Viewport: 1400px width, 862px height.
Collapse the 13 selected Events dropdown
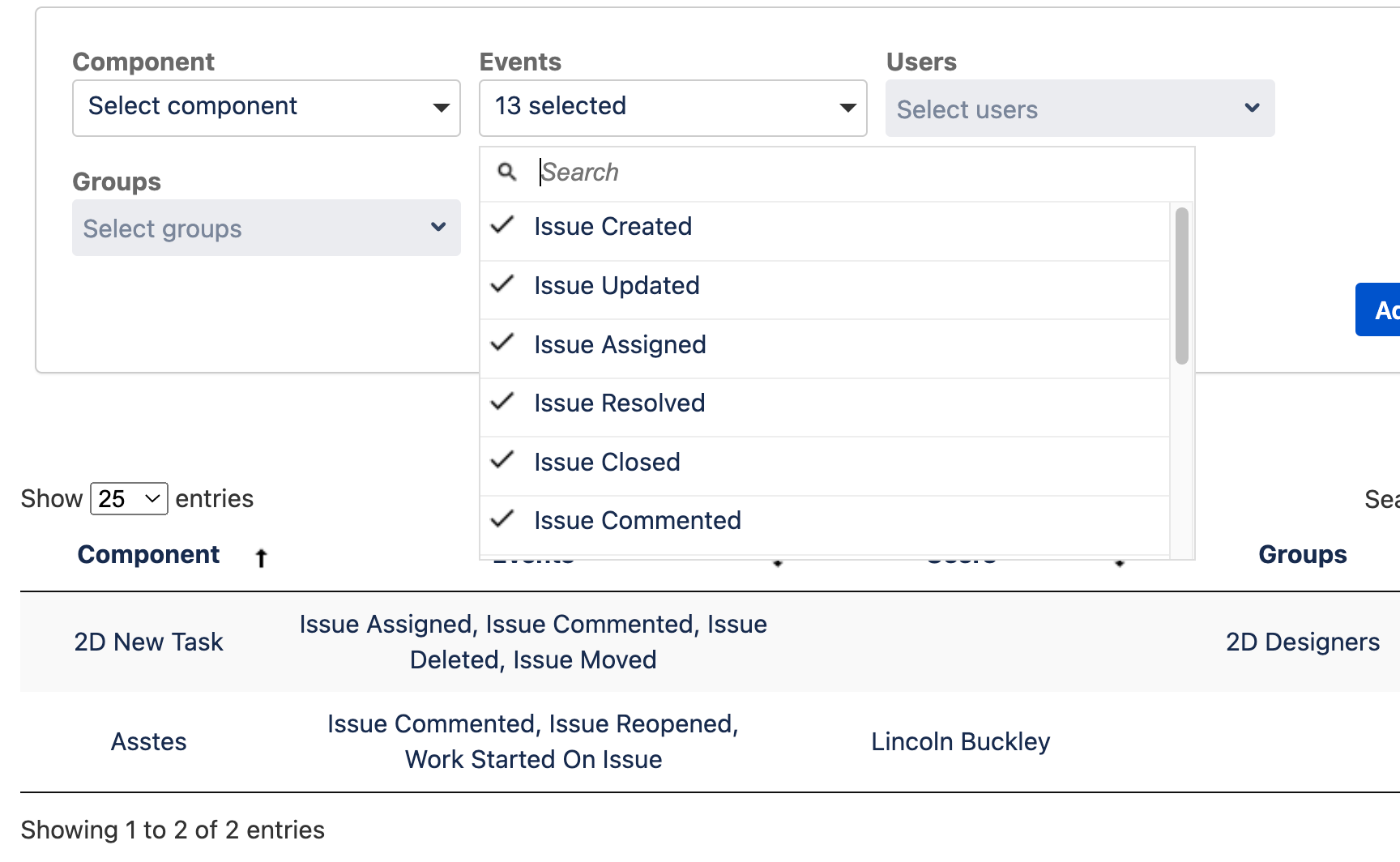(672, 108)
